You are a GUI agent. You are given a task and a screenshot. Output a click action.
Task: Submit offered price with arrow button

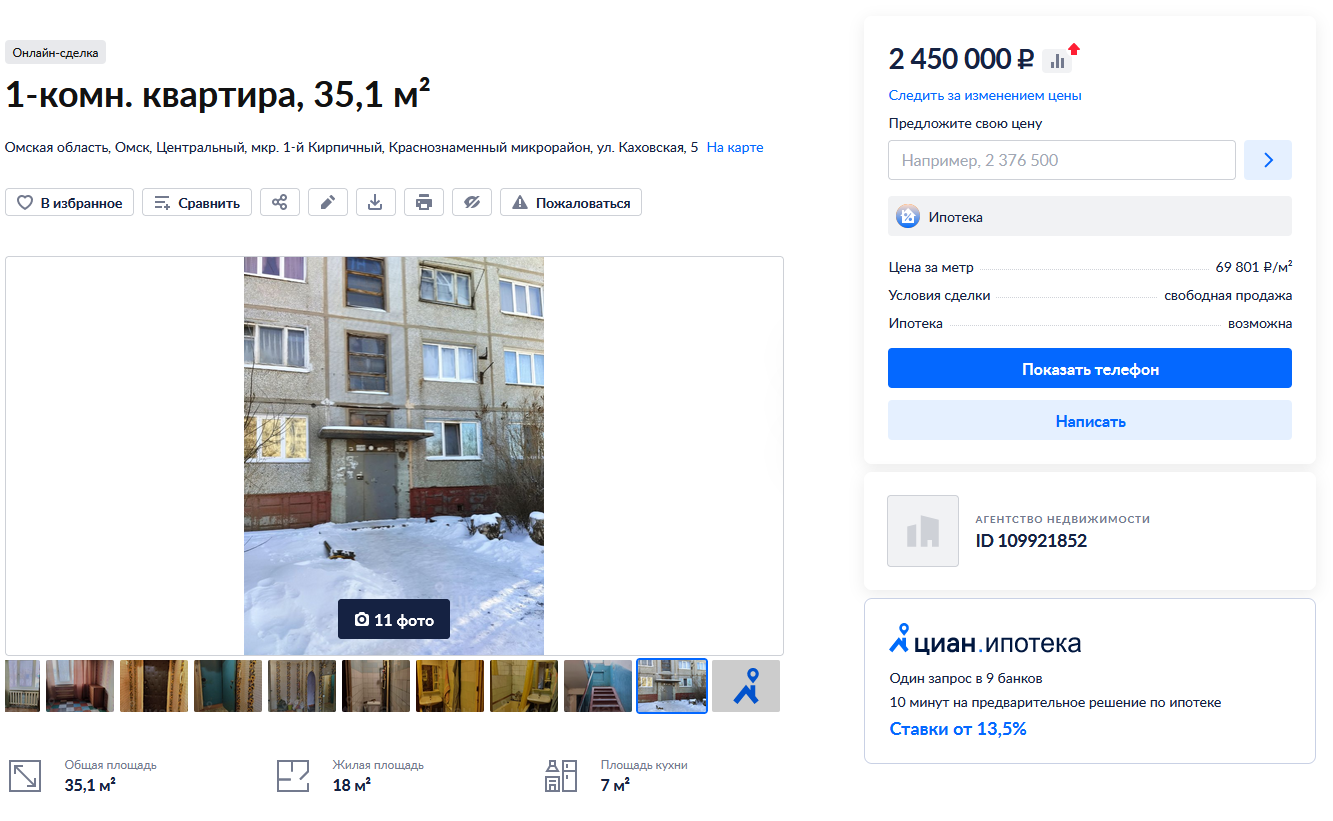(1268, 160)
